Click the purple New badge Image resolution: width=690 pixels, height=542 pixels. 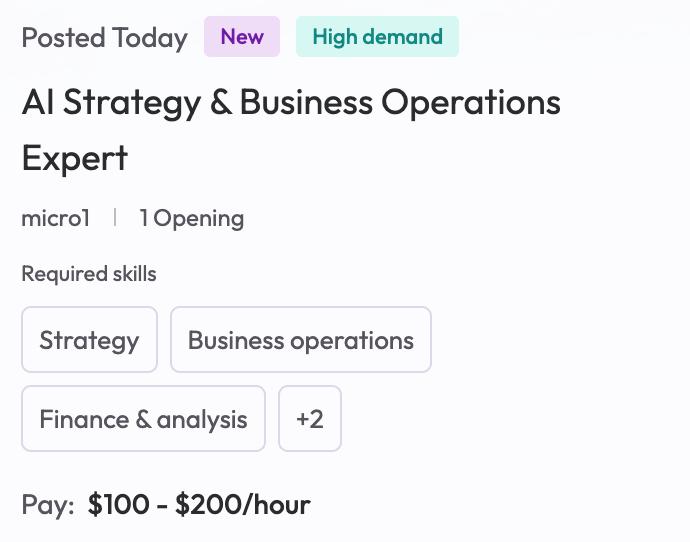(242, 37)
